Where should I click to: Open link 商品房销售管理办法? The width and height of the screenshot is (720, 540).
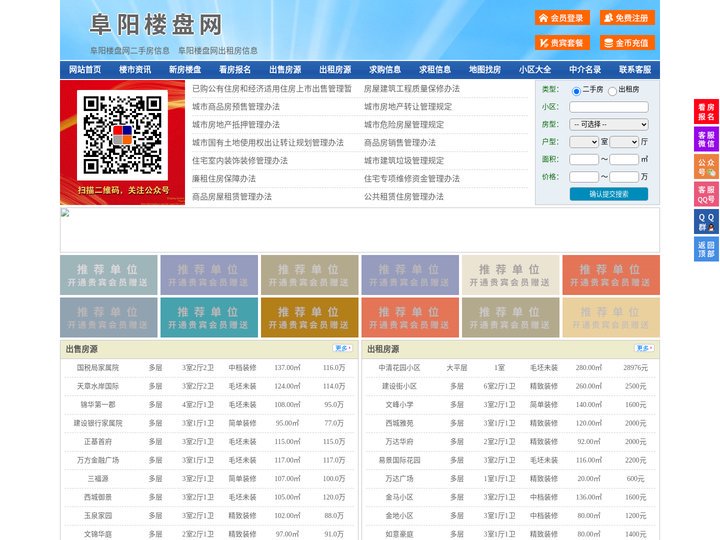tap(400, 143)
